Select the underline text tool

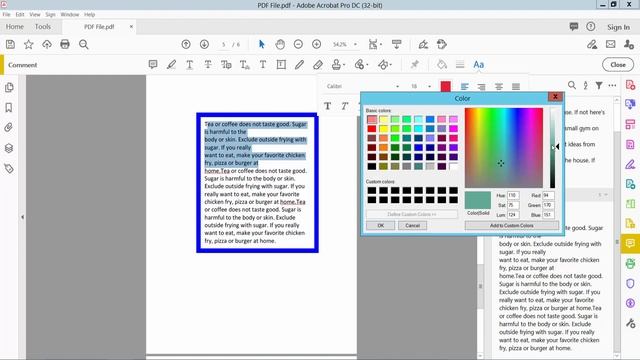point(189,64)
